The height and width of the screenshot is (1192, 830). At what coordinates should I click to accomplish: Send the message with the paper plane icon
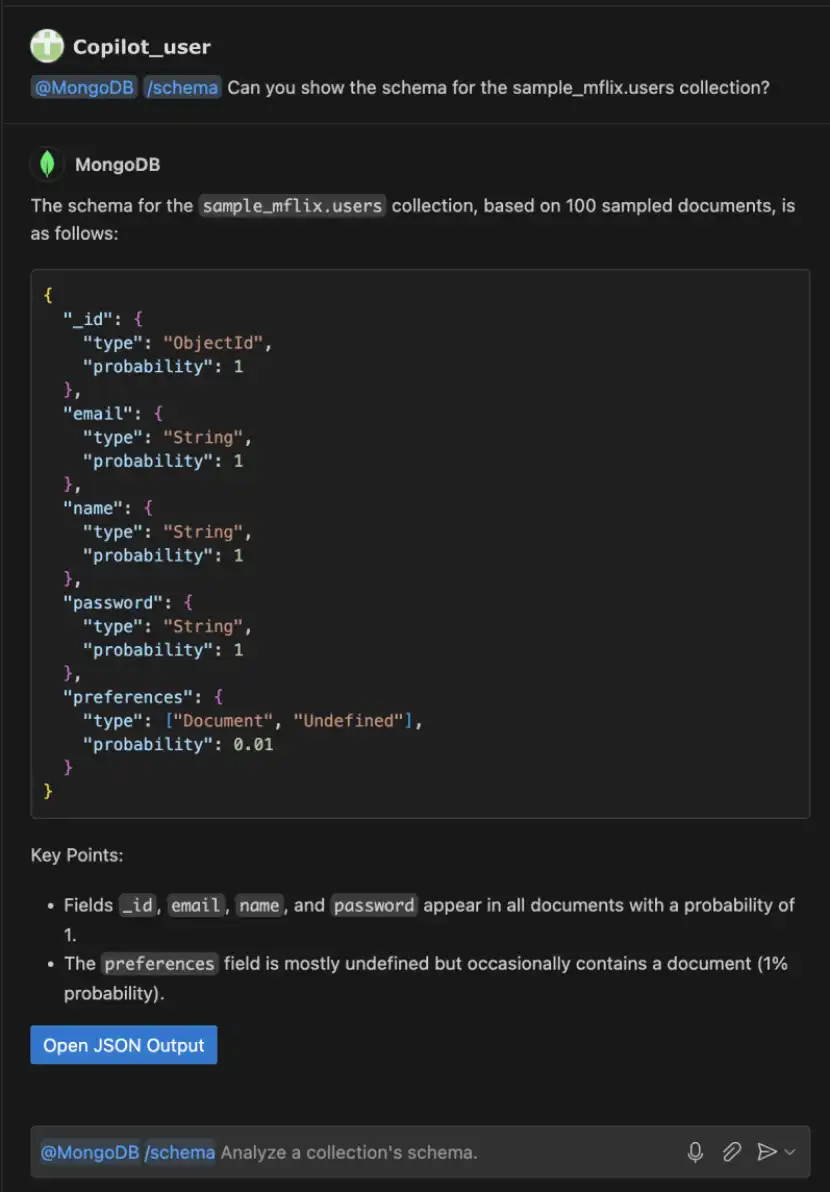pos(766,1152)
